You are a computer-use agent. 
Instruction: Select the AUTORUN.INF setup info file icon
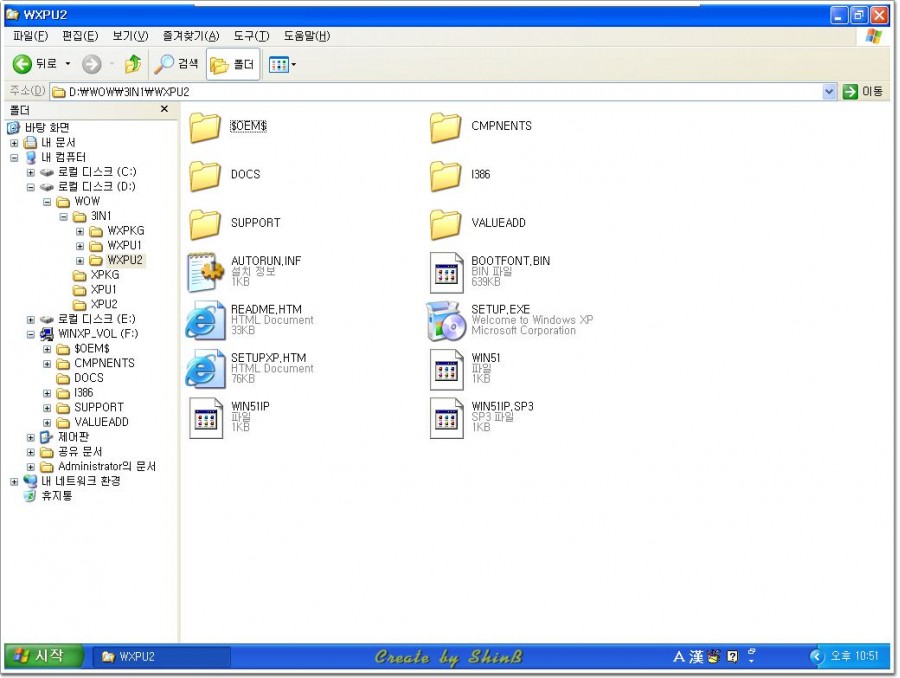205,272
